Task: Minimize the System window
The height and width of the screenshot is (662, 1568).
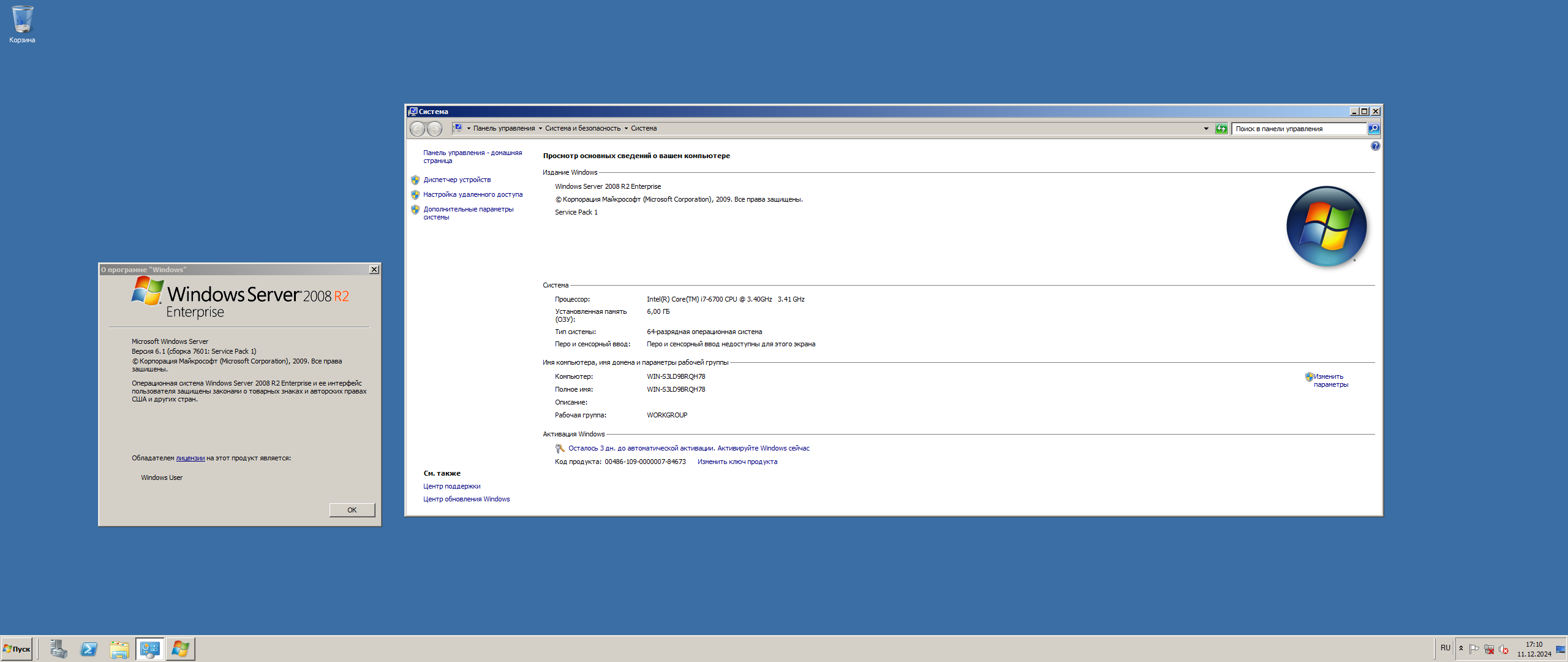Action: (1354, 112)
